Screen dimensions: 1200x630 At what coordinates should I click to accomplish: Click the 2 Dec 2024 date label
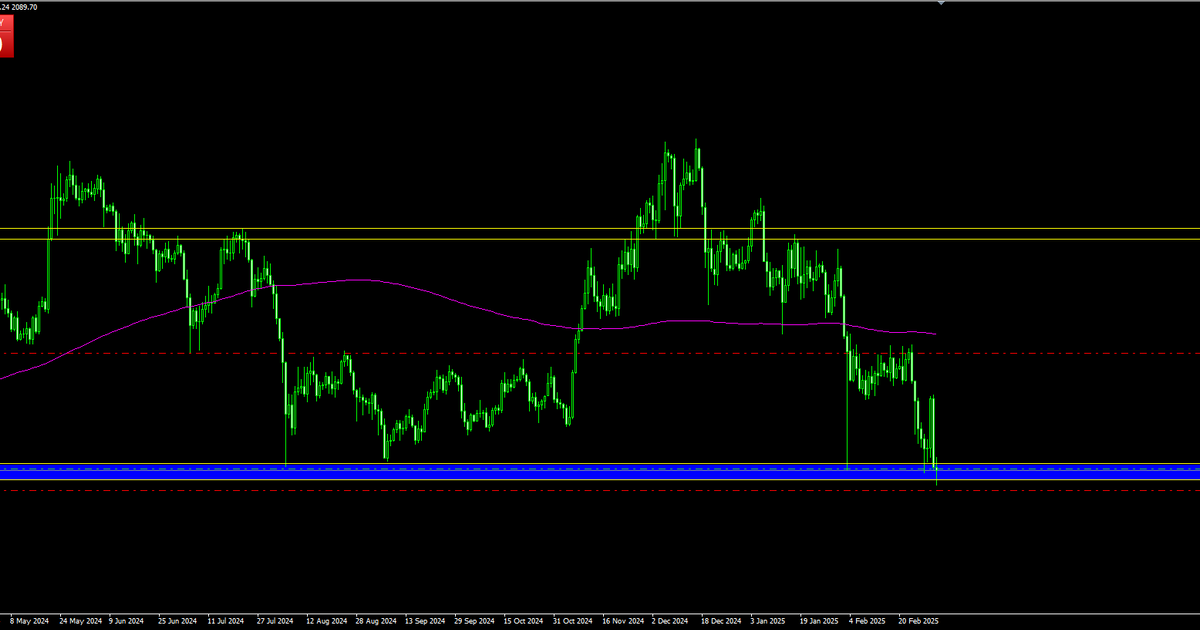coord(671,620)
